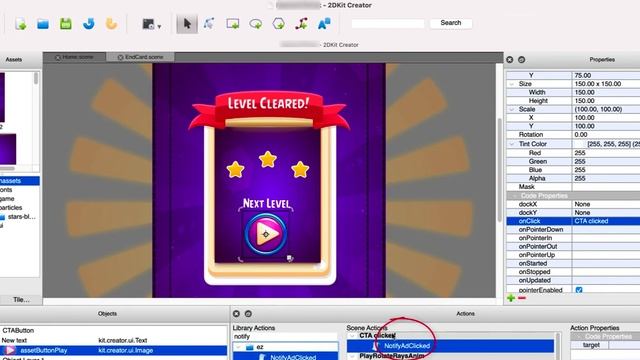This screenshot has height=360, width=640.
Task: Detach the Properties panel with the round icon
Action: (522, 60)
